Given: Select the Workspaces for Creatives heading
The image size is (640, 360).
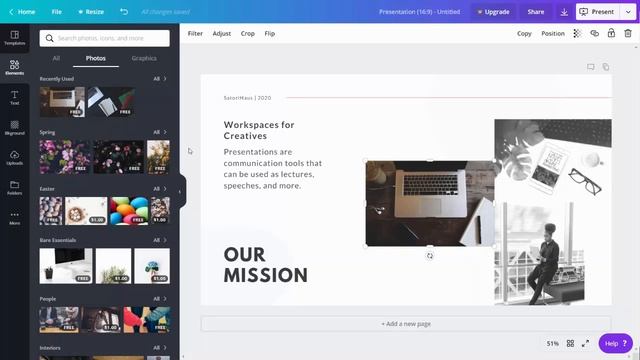Looking at the screenshot, I should click(x=259, y=130).
